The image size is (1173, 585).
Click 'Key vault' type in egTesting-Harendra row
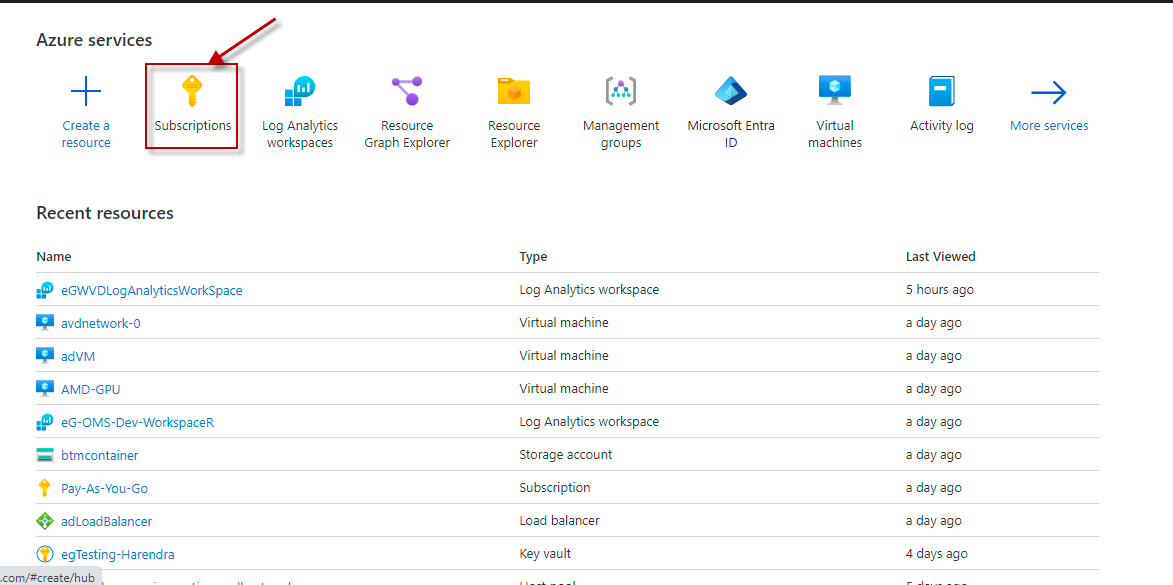tap(545, 554)
